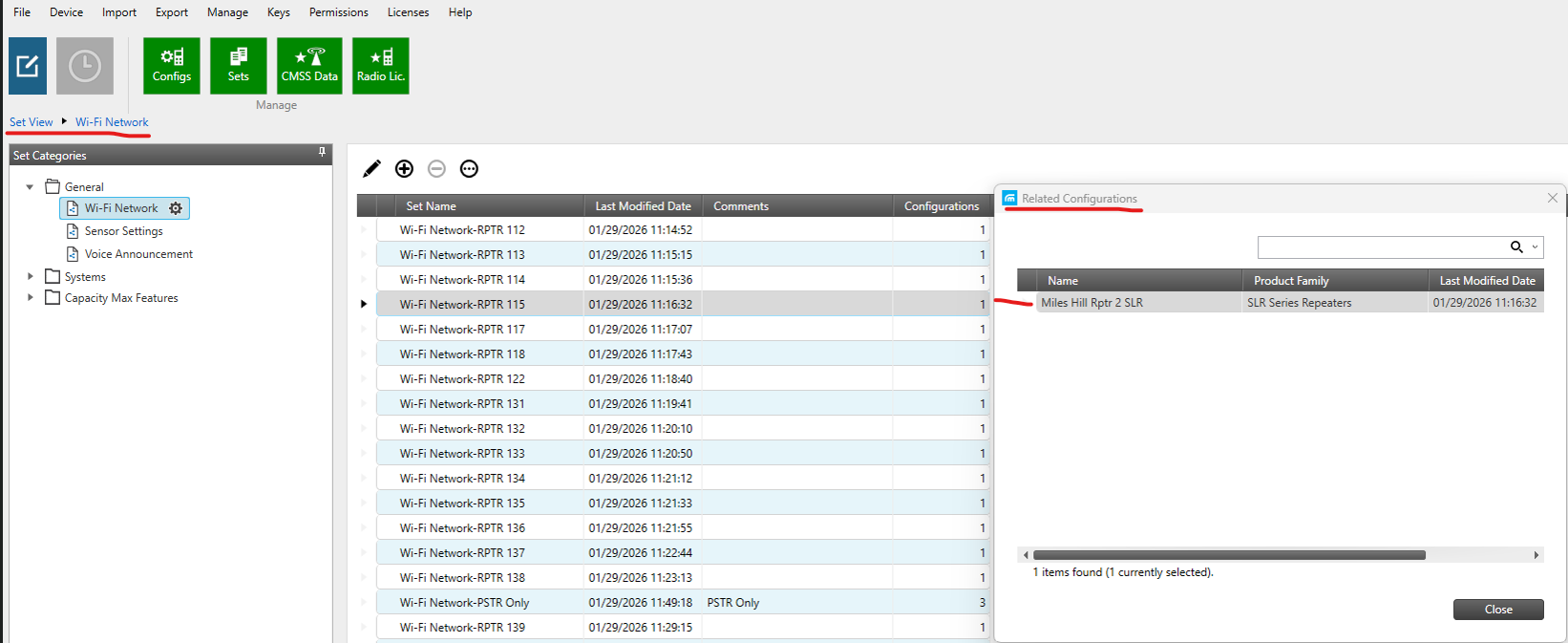The width and height of the screenshot is (1568, 643).
Task: Click the pin icon on Set Categories panel
Action: [322, 153]
